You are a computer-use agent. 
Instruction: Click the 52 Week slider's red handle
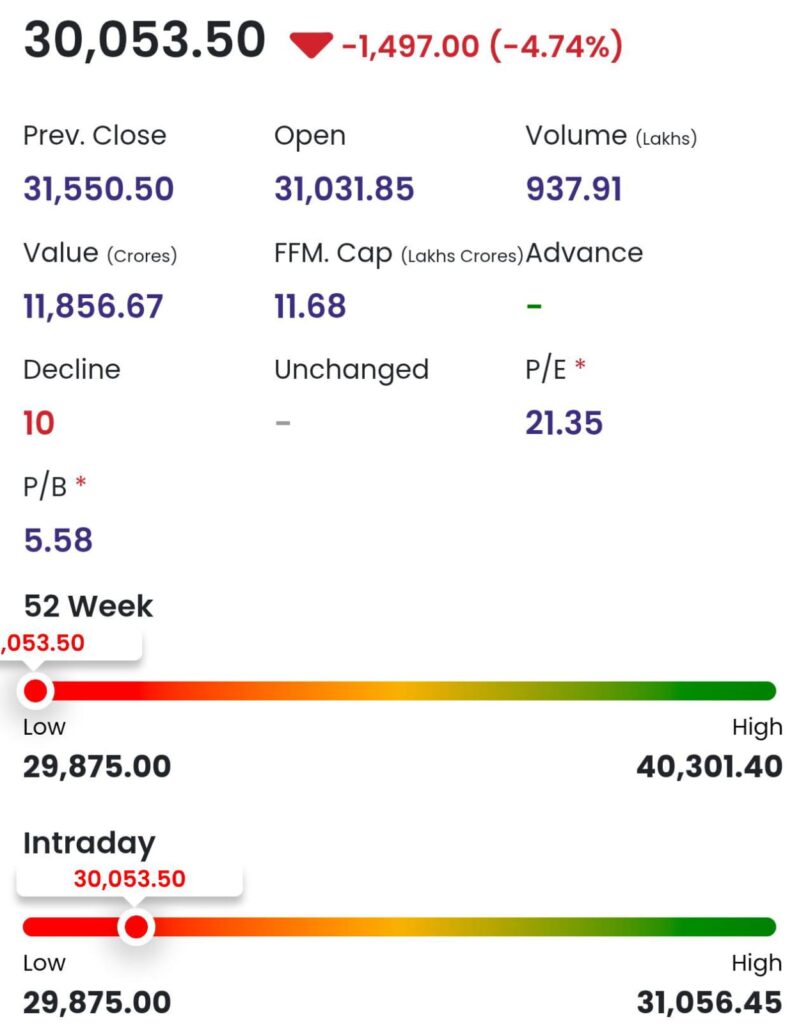(37, 691)
